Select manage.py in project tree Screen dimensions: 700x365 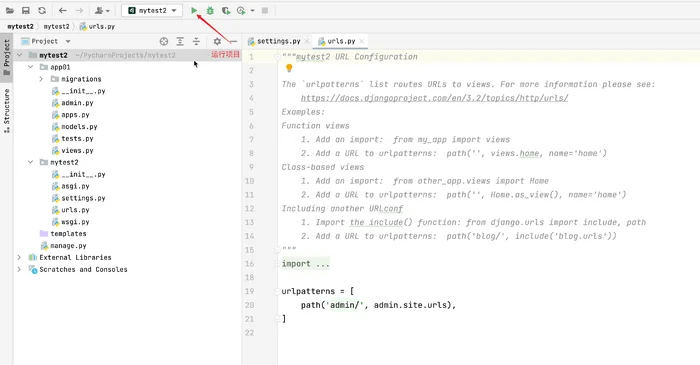tap(63, 245)
